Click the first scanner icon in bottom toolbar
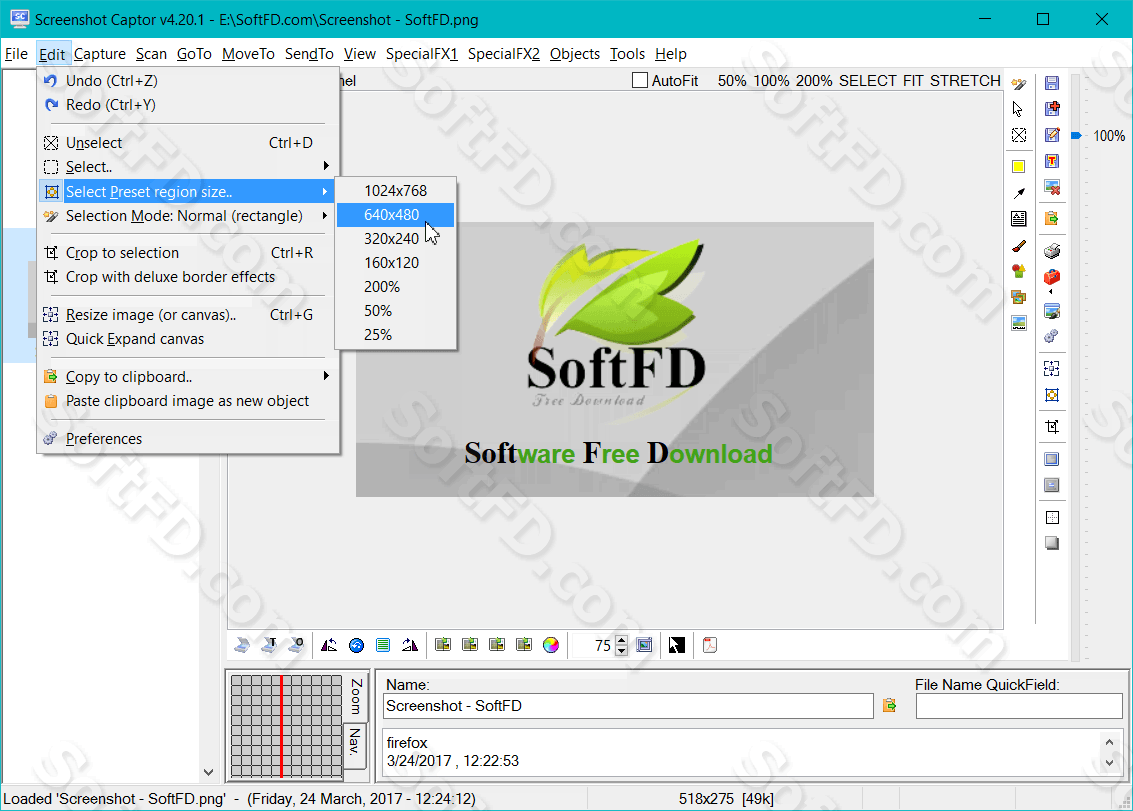 [242, 645]
